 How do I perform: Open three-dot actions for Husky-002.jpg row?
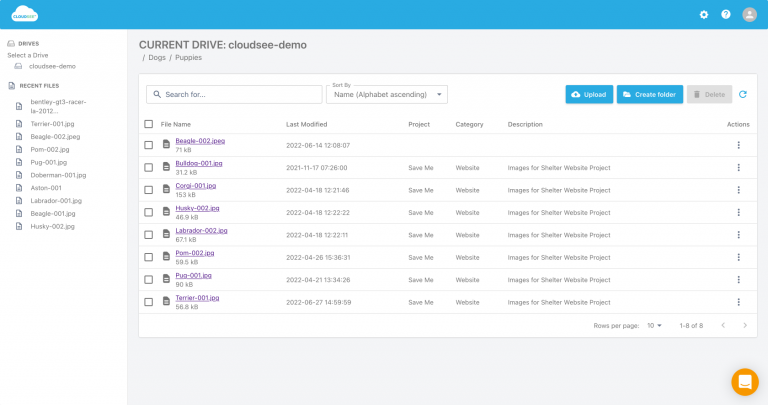[x=739, y=212]
